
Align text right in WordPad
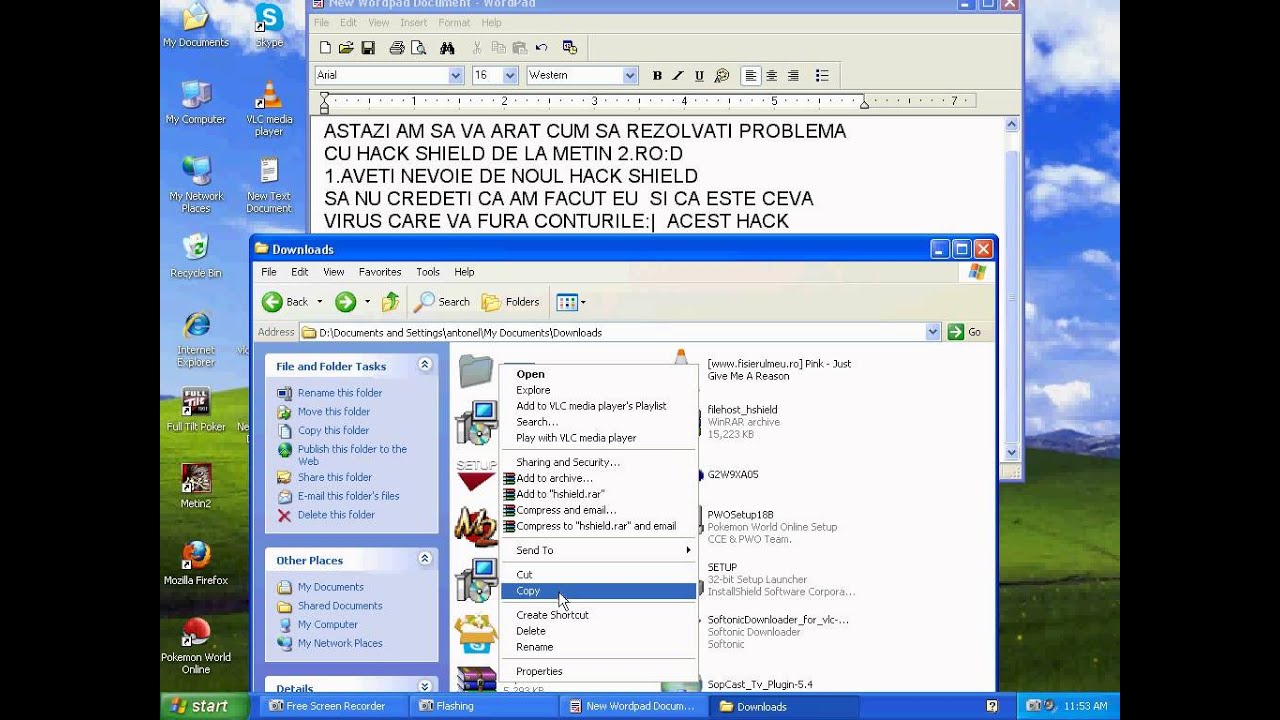tap(793, 76)
